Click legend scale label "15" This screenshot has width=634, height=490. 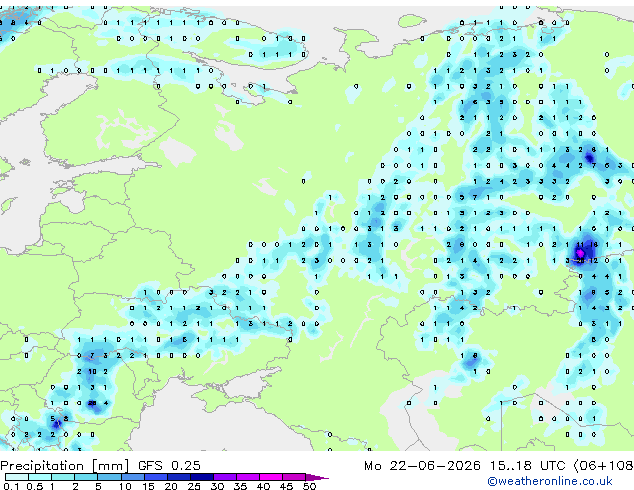pos(148,486)
